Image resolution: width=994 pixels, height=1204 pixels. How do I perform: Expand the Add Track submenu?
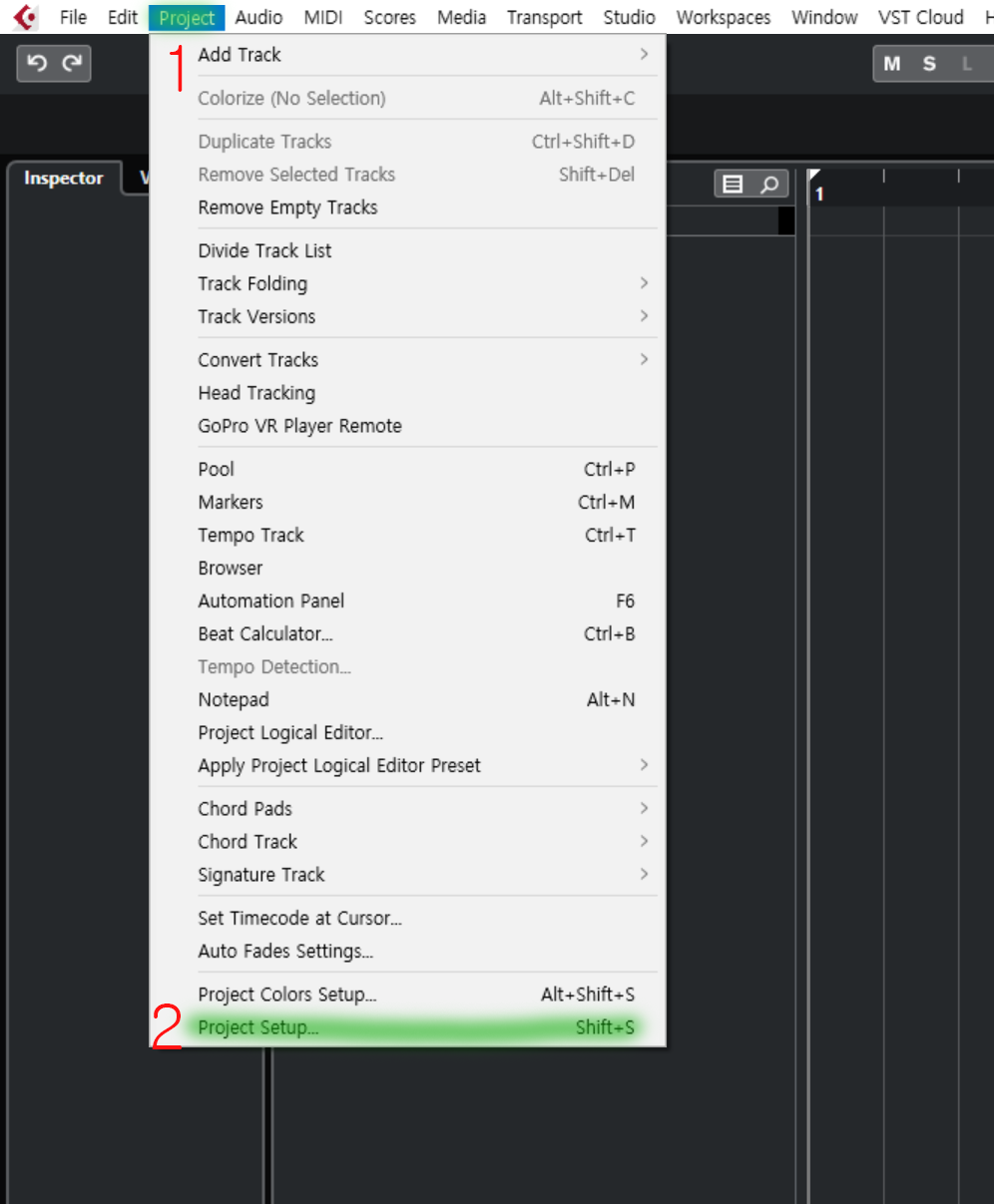(408, 55)
